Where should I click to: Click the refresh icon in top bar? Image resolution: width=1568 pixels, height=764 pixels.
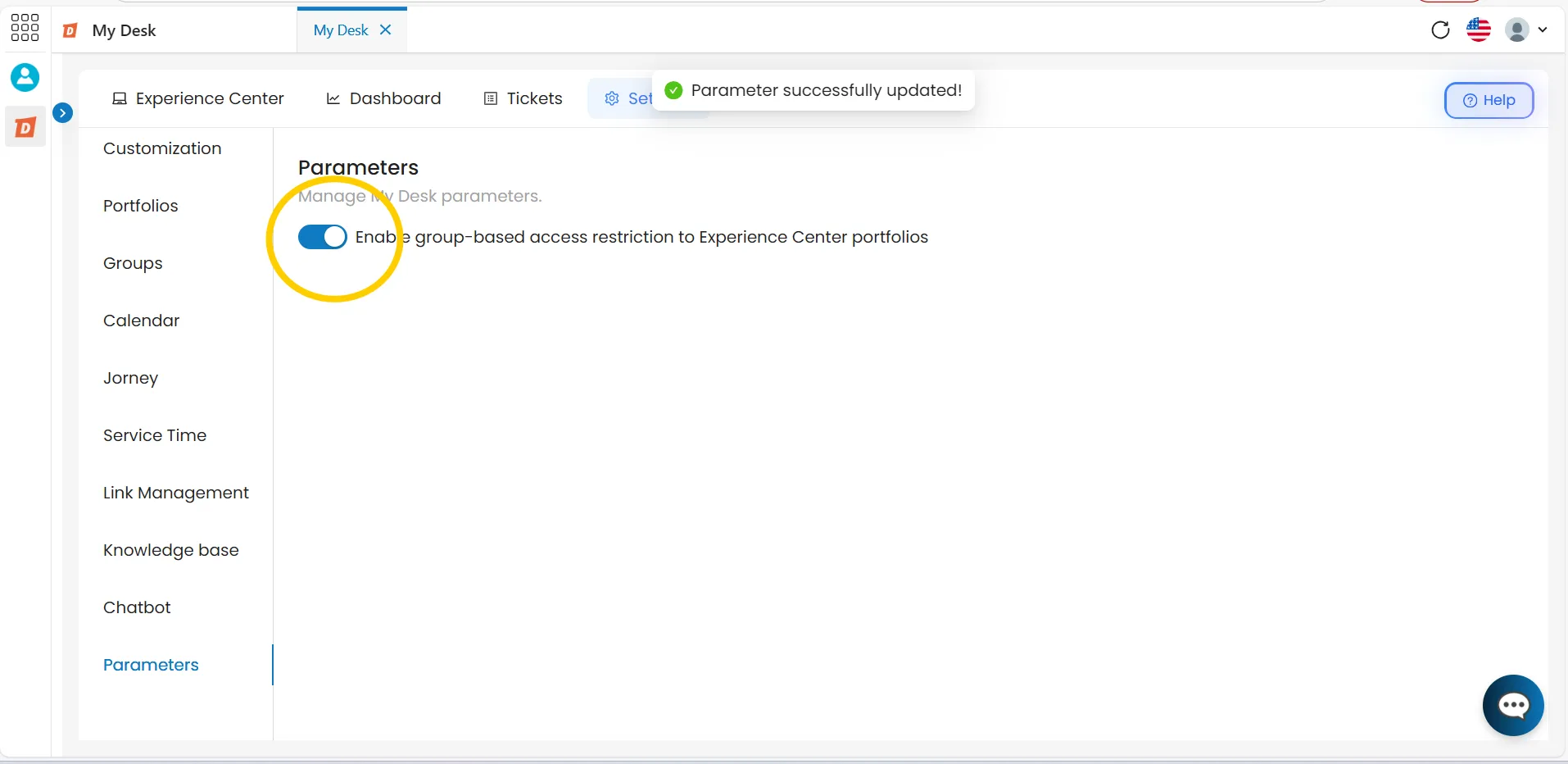(1440, 30)
